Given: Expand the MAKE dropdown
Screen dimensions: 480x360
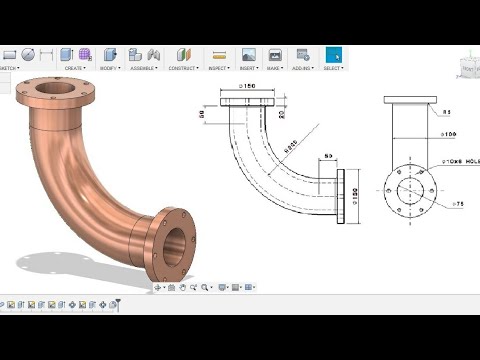Looking at the screenshot, I should (275, 68).
